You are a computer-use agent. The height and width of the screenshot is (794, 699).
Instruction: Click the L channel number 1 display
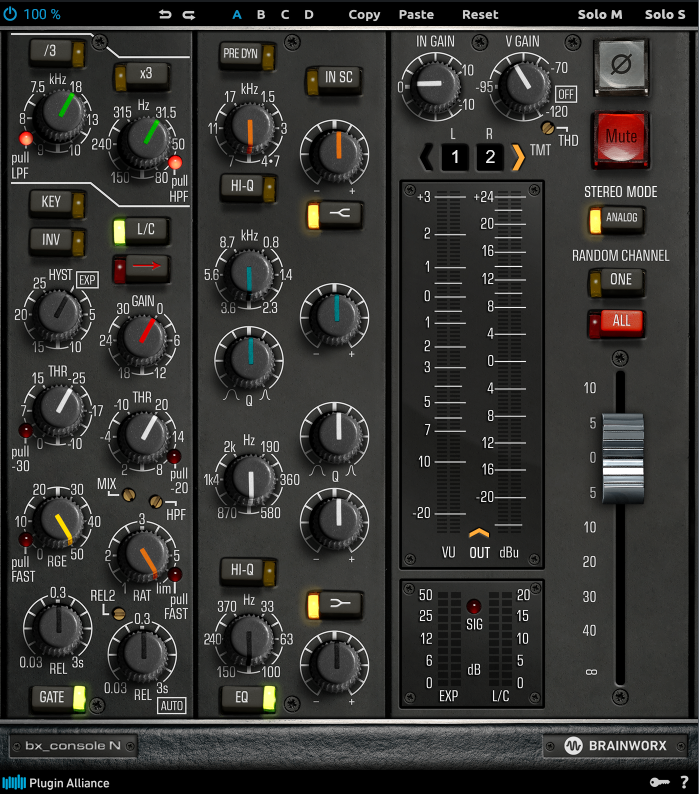[x=454, y=156]
